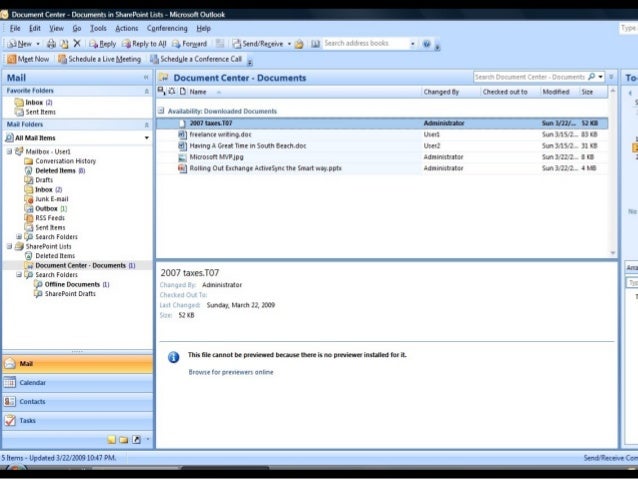638x479 pixels.
Task: Click the Folder List icon in footer
Action: tap(124, 440)
